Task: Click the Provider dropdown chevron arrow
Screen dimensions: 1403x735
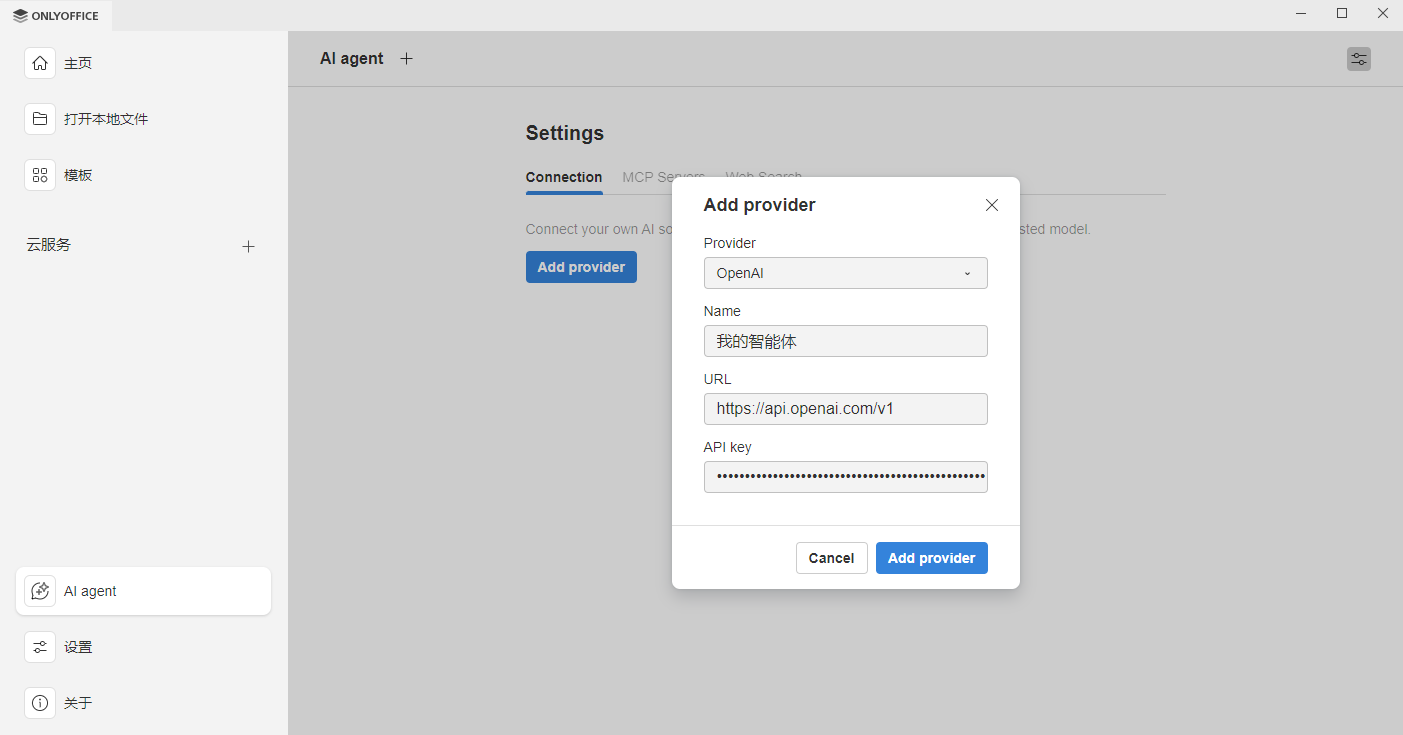Action: click(x=967, y=273)
